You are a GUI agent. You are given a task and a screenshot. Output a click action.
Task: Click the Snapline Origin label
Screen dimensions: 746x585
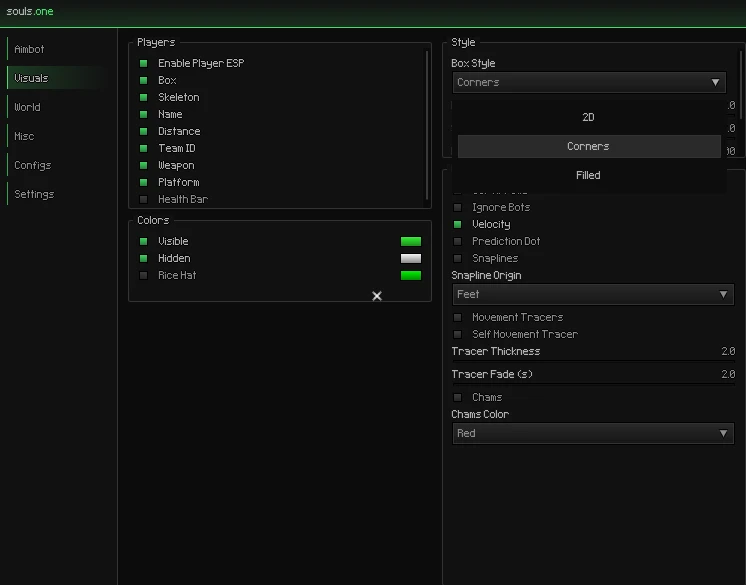pos(486,276)
